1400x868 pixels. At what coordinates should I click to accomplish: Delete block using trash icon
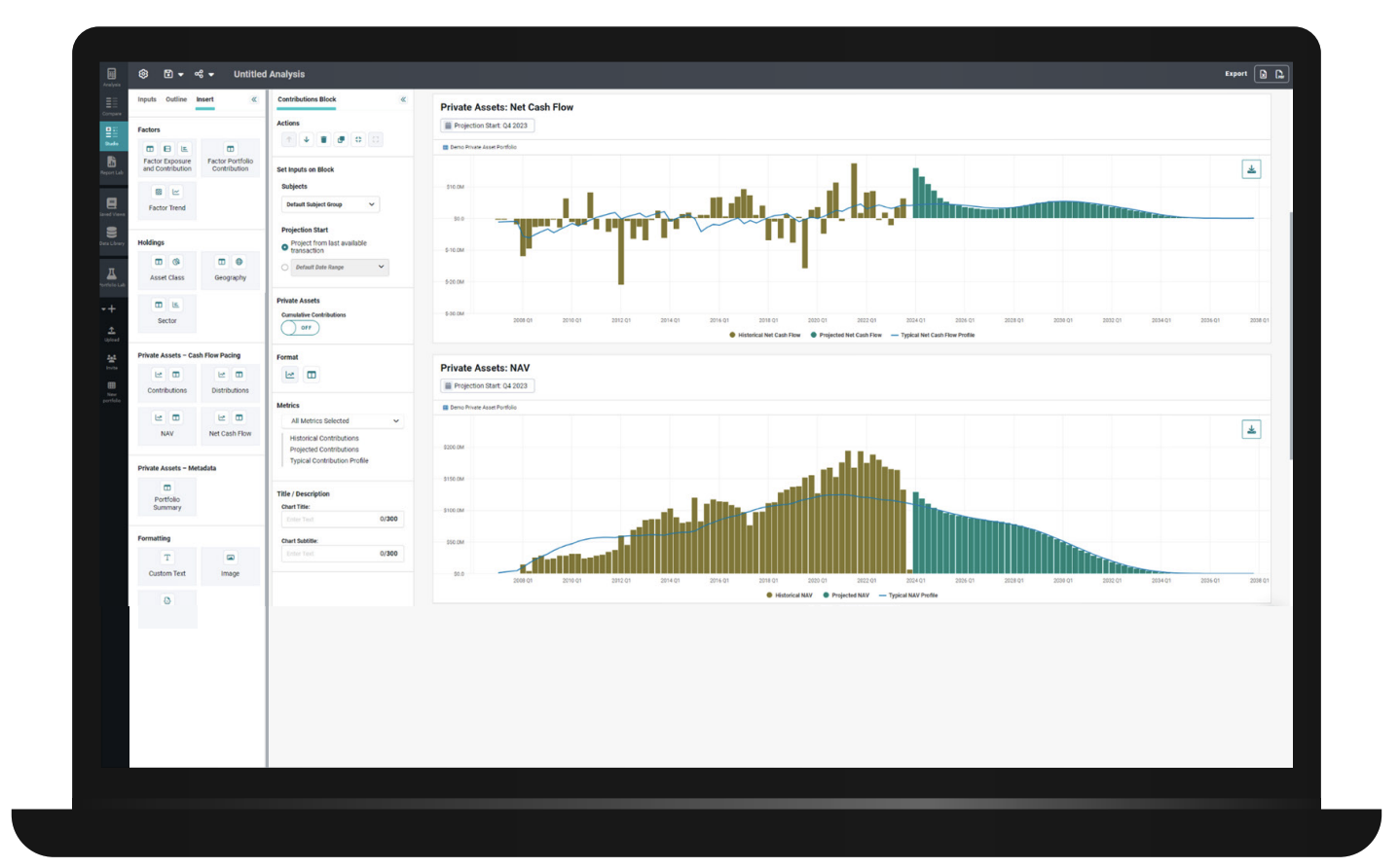[323, 140]
